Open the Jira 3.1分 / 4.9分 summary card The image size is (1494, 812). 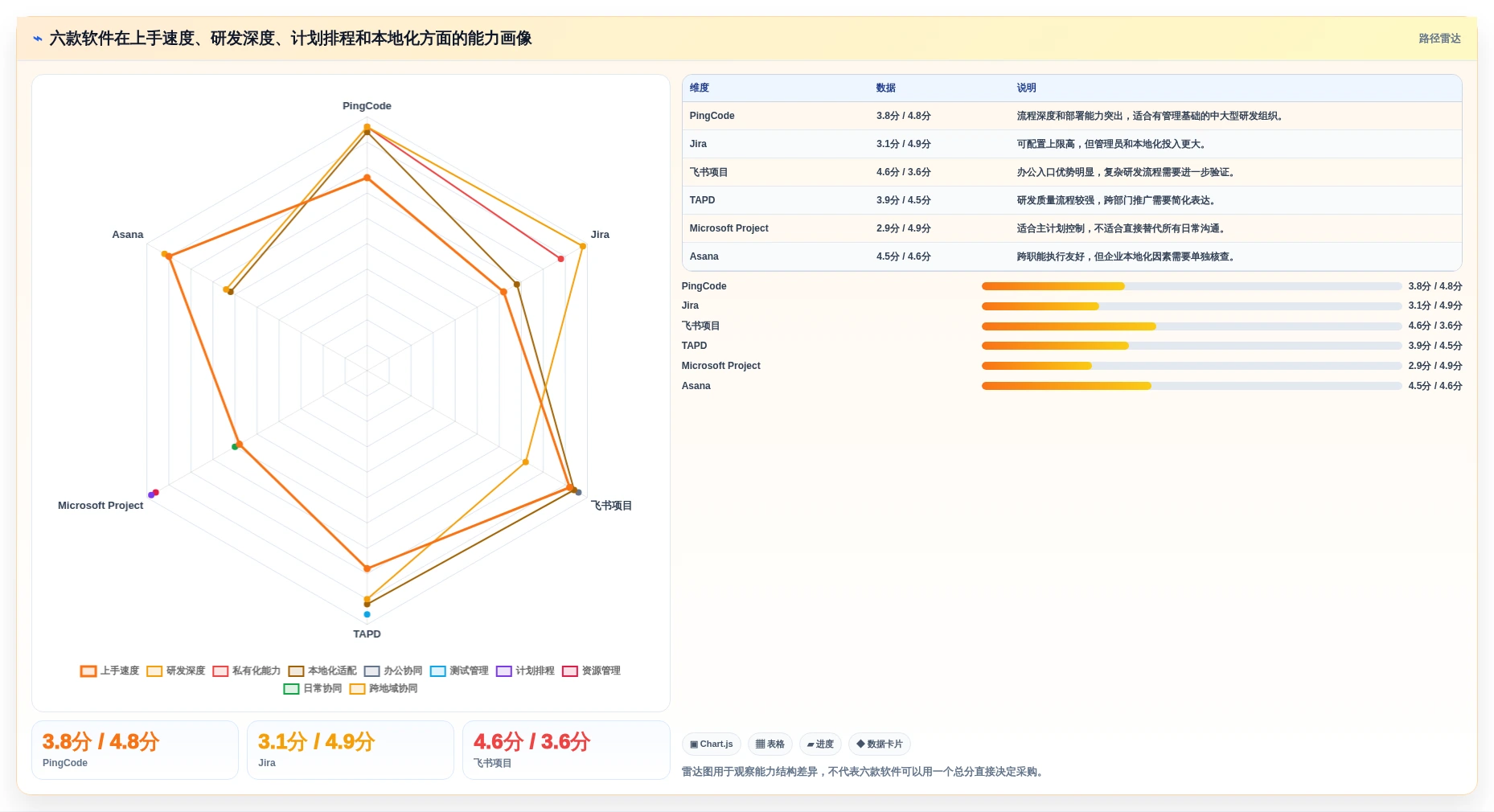[x=351, y=750]
